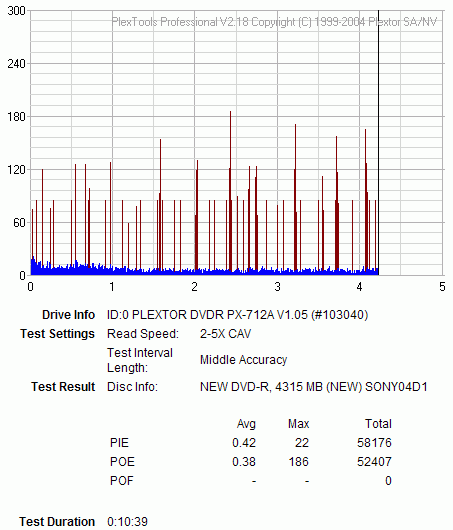
Task: Select the POF total value 0
Action: 388,481
